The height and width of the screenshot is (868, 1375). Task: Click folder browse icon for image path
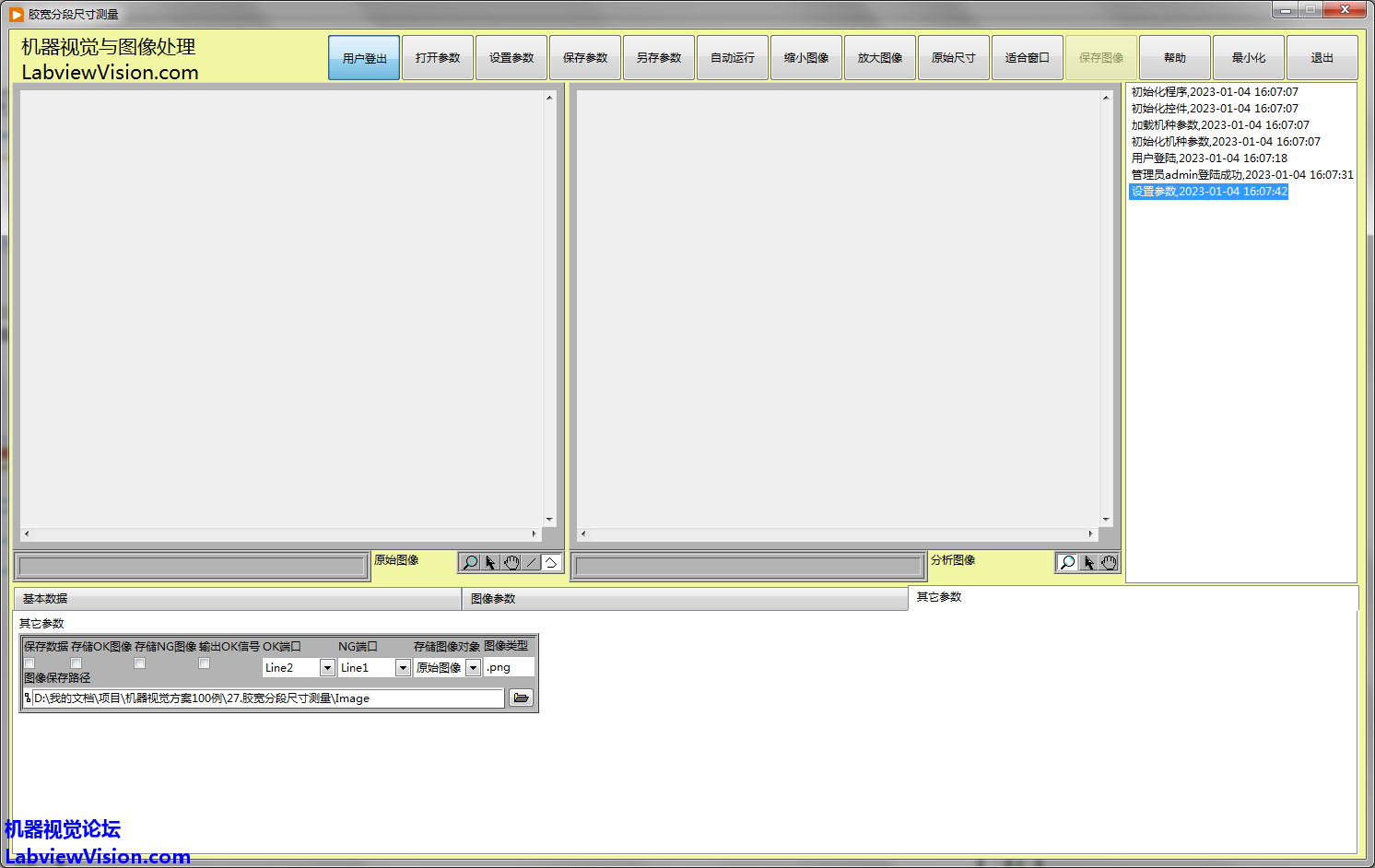521,698
